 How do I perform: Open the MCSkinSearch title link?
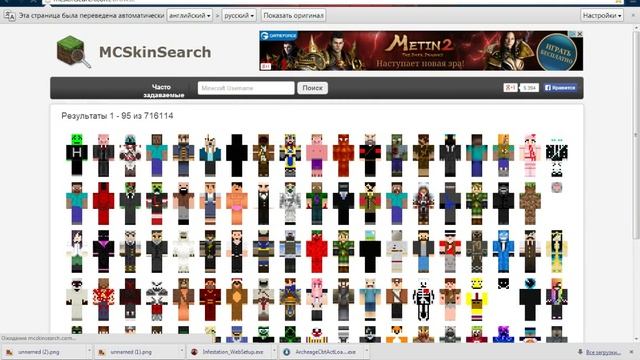pyautogui.click(x=155, y=52)
